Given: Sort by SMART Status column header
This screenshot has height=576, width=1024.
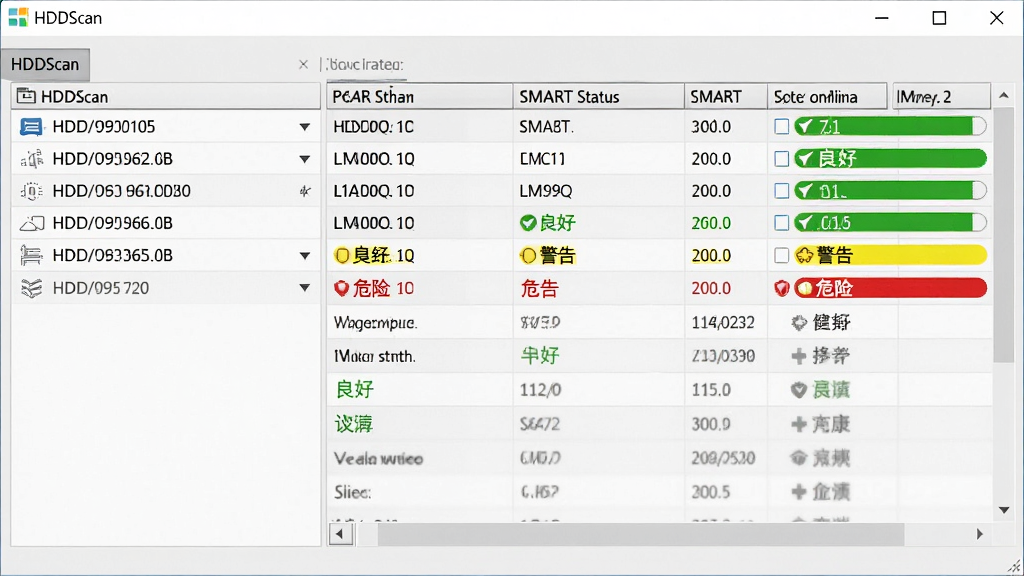Looking at the screenshot, I should point(598,97).
